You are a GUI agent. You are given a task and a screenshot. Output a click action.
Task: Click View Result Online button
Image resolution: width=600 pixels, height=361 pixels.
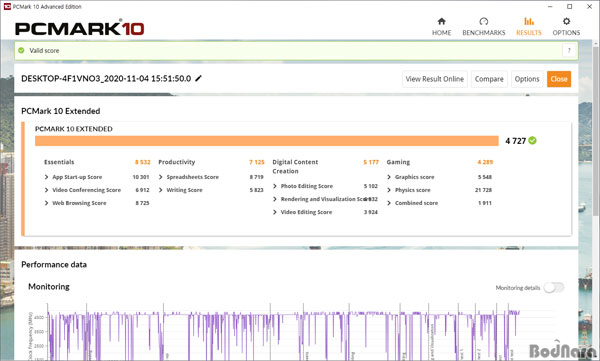tap(435, 79)
